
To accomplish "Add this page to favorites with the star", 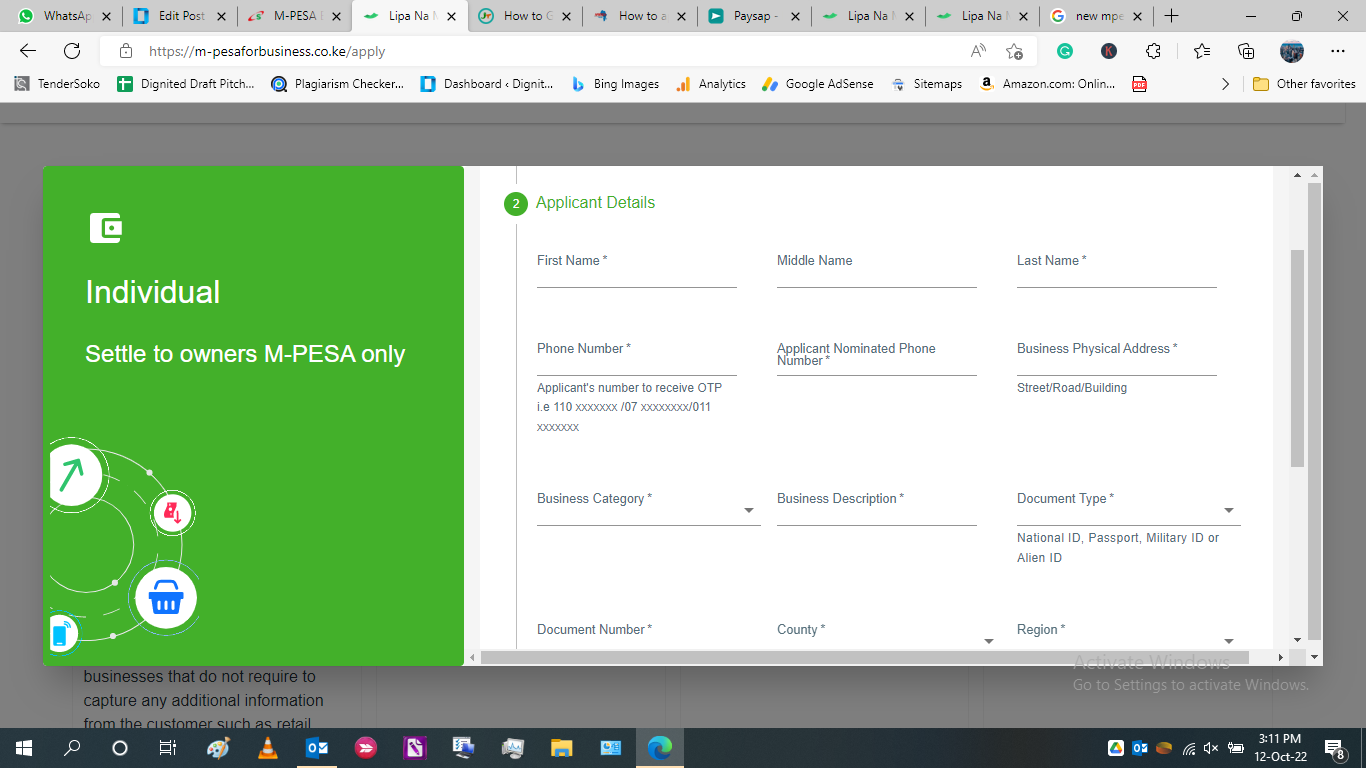I will click(1014, 51).
